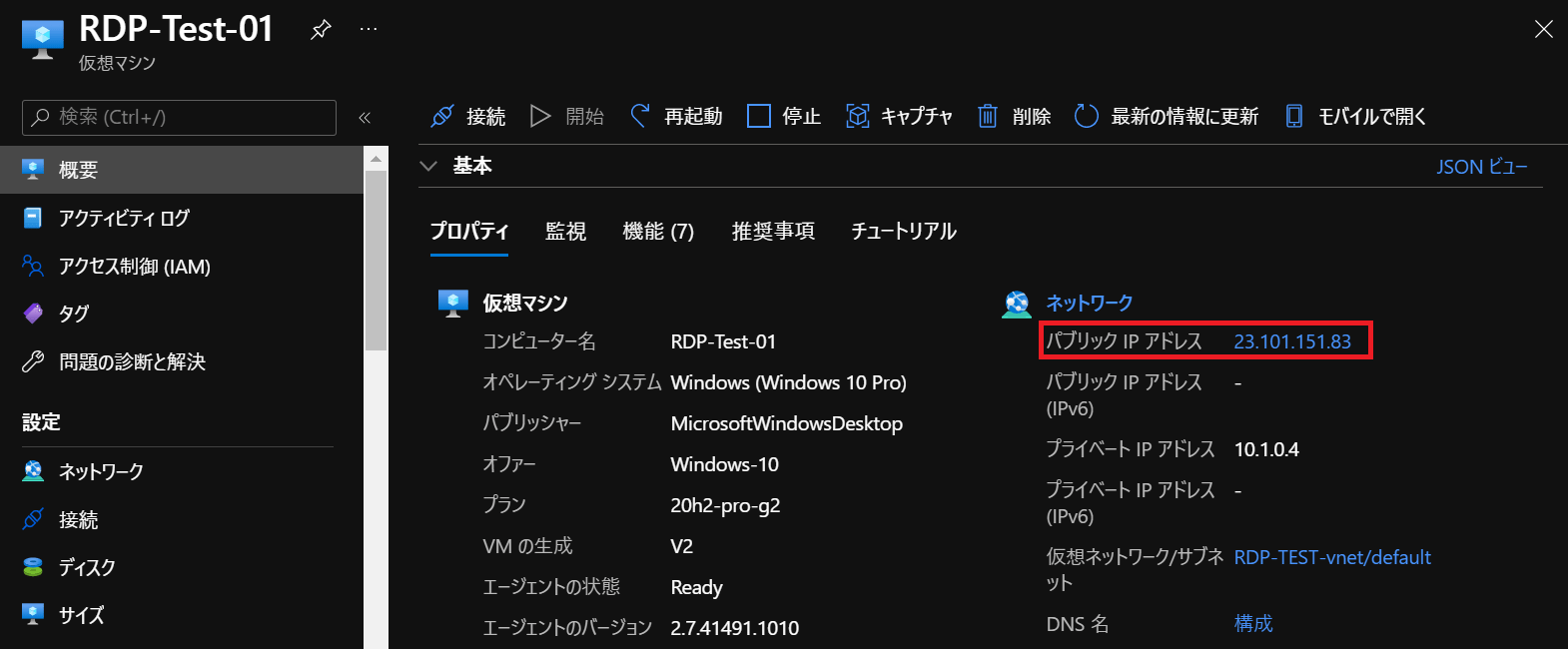
Task: Click the 構成 link for DNS 名
Action: 1253,624
